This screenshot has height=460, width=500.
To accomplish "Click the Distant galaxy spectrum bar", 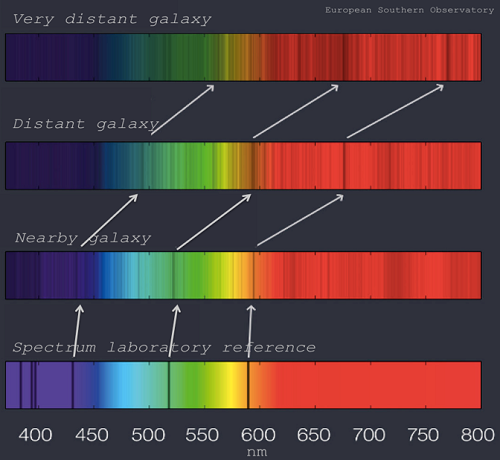I will [243, 166].
